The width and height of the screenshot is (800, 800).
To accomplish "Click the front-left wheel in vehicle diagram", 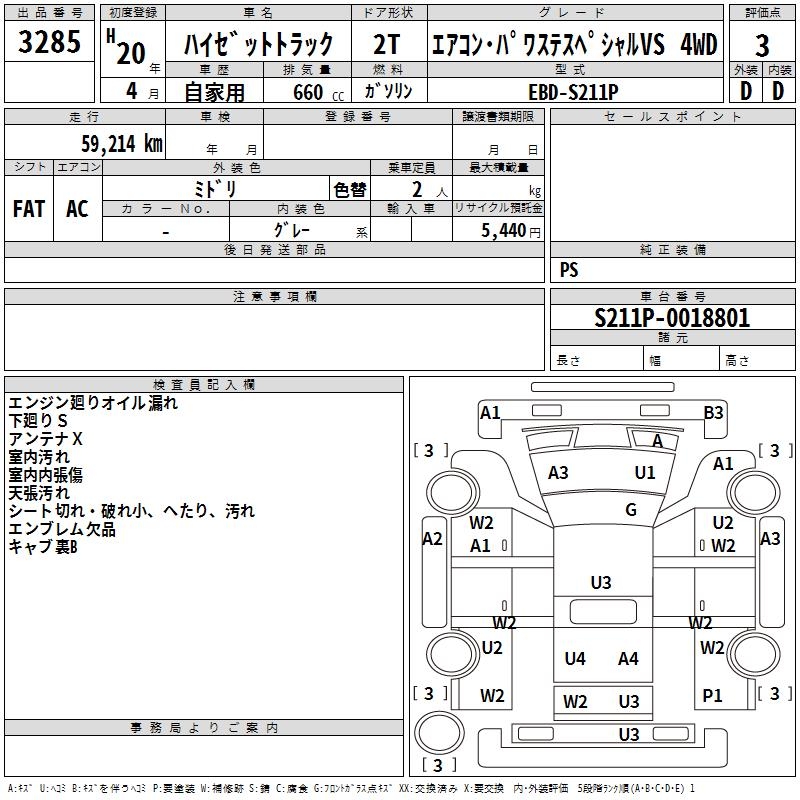I will click(x=453, y=491).
